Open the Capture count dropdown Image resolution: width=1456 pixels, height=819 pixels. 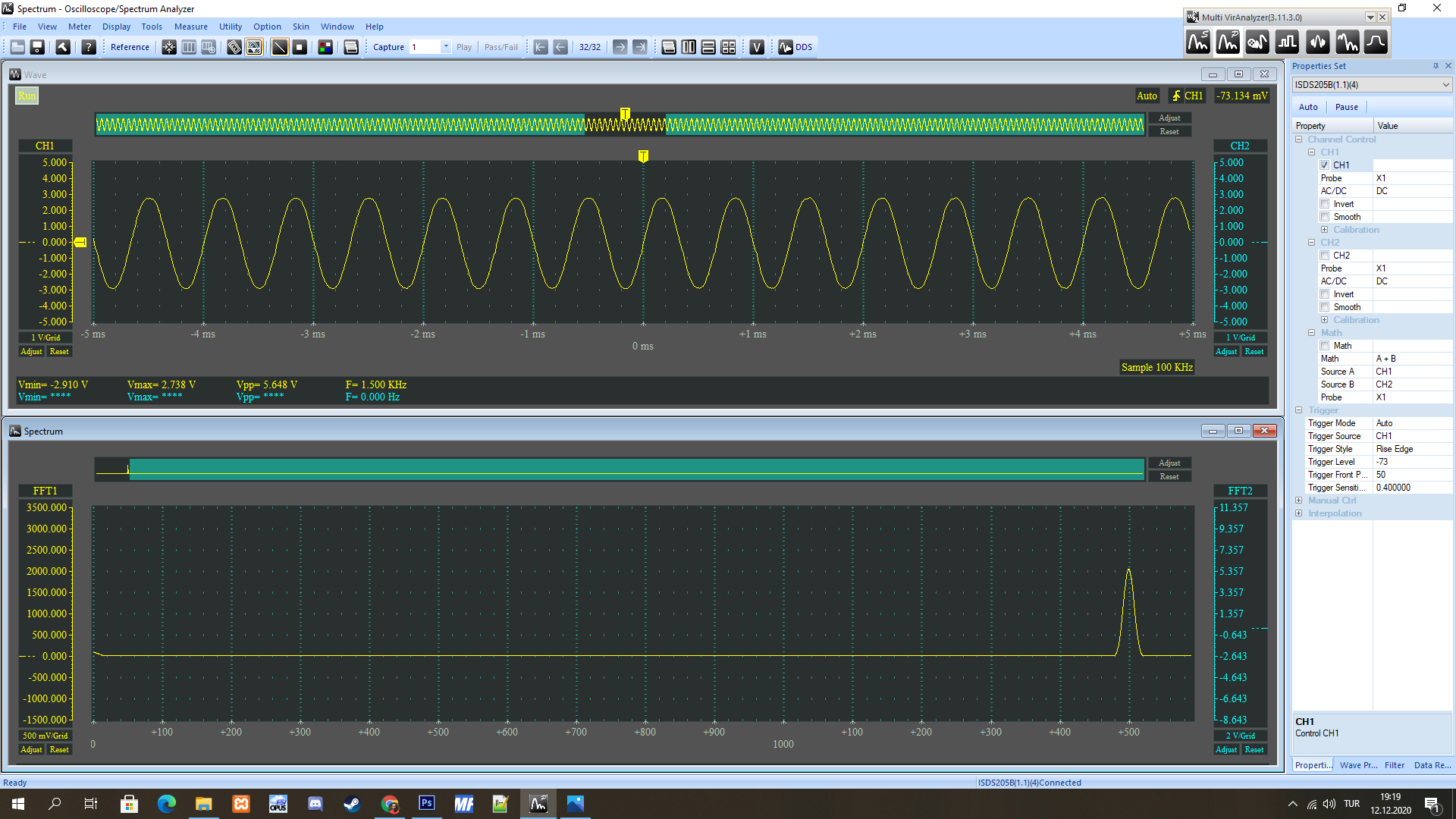[x=446, y=47]
